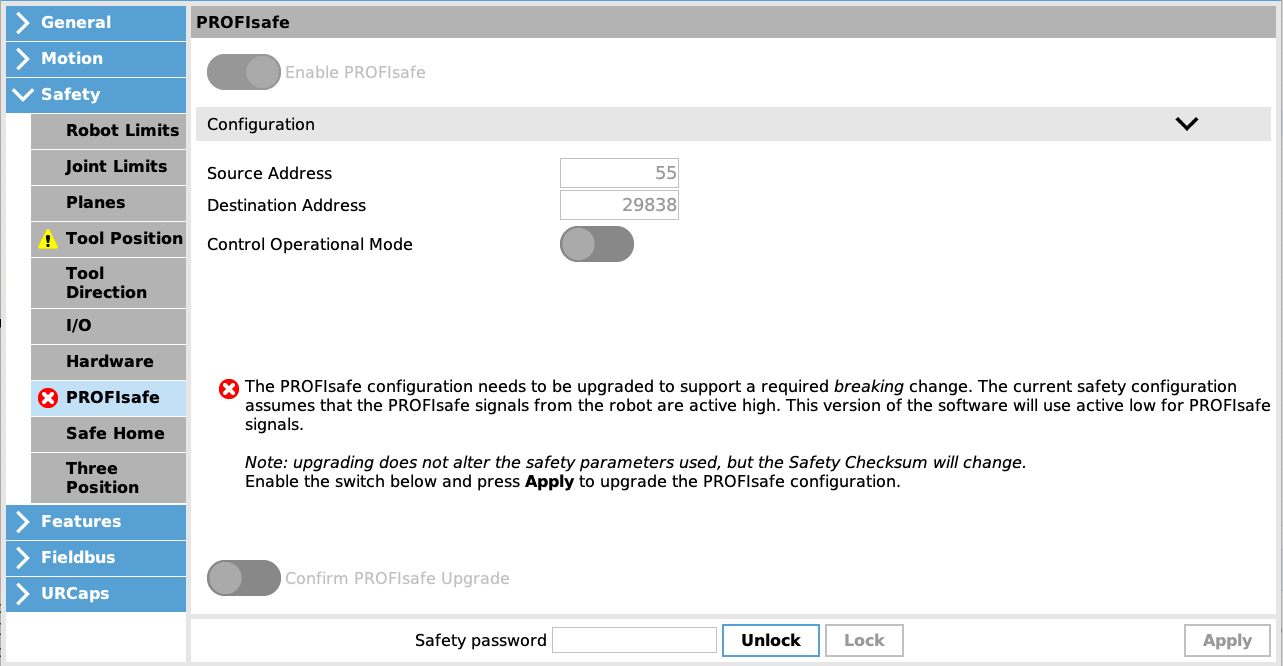1283x666 pixels.
Task: Expand the Features sidebar section
Action: click(x=96, y=521)
